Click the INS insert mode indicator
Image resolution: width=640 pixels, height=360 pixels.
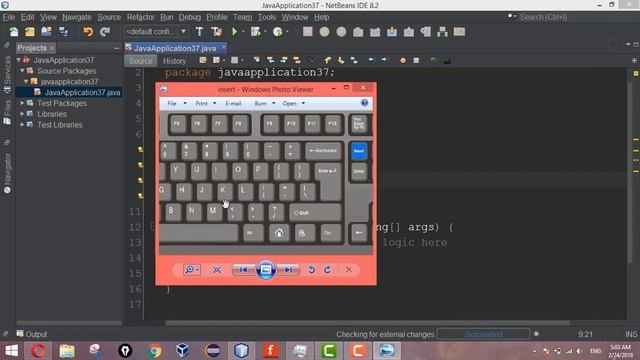(x=631, y=334)
